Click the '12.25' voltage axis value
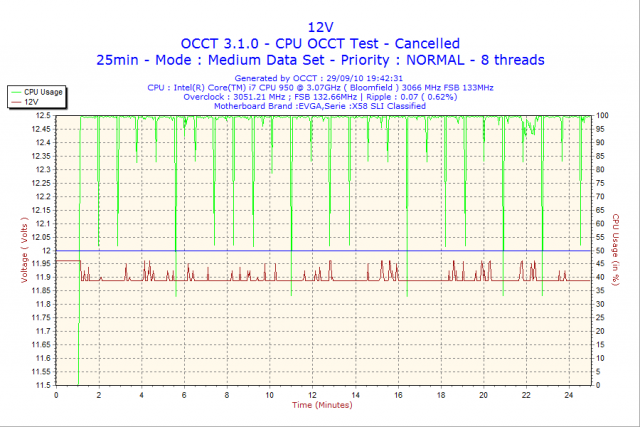The height and width of the screenshot is (427, 640). point(42,183)
